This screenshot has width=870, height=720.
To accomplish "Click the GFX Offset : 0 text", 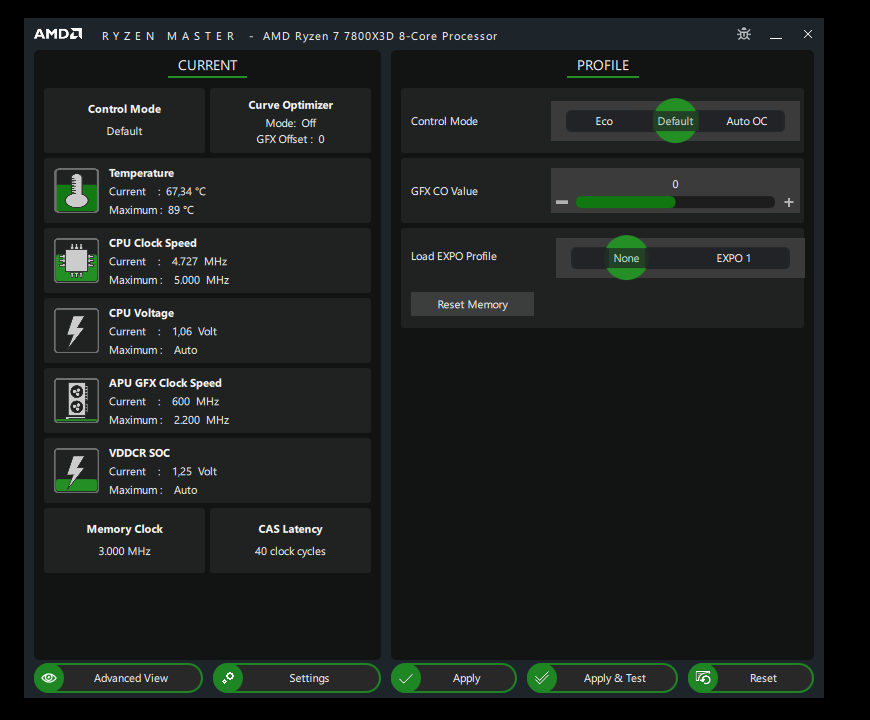I will pyautogui.click(x=290, y=139).
